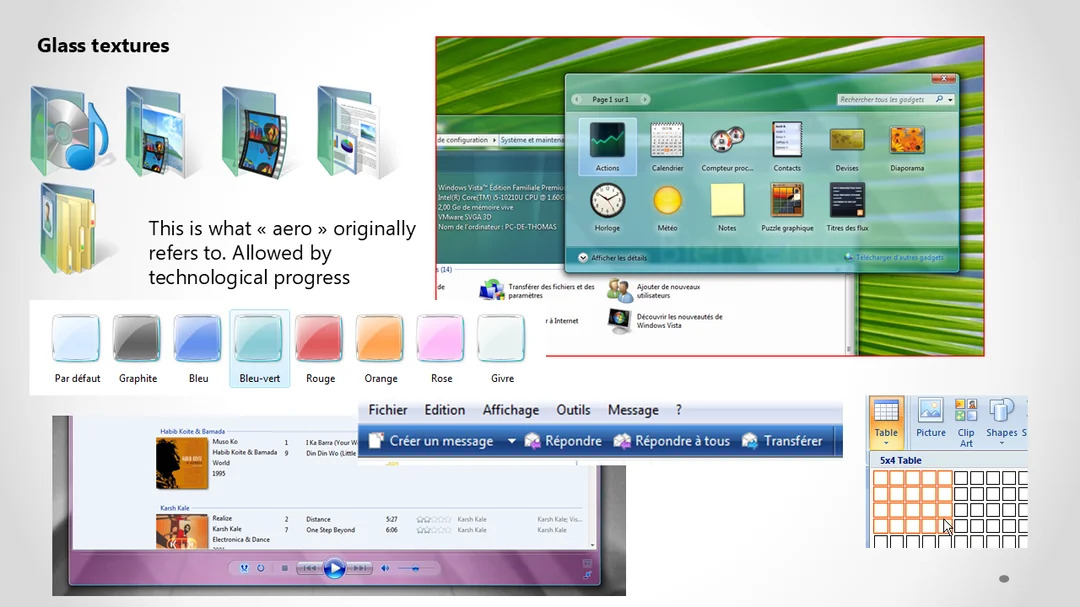This screenshot has height=607, width=1080.
Task: Select the Contacts gadget
Action: pos(787,146)
